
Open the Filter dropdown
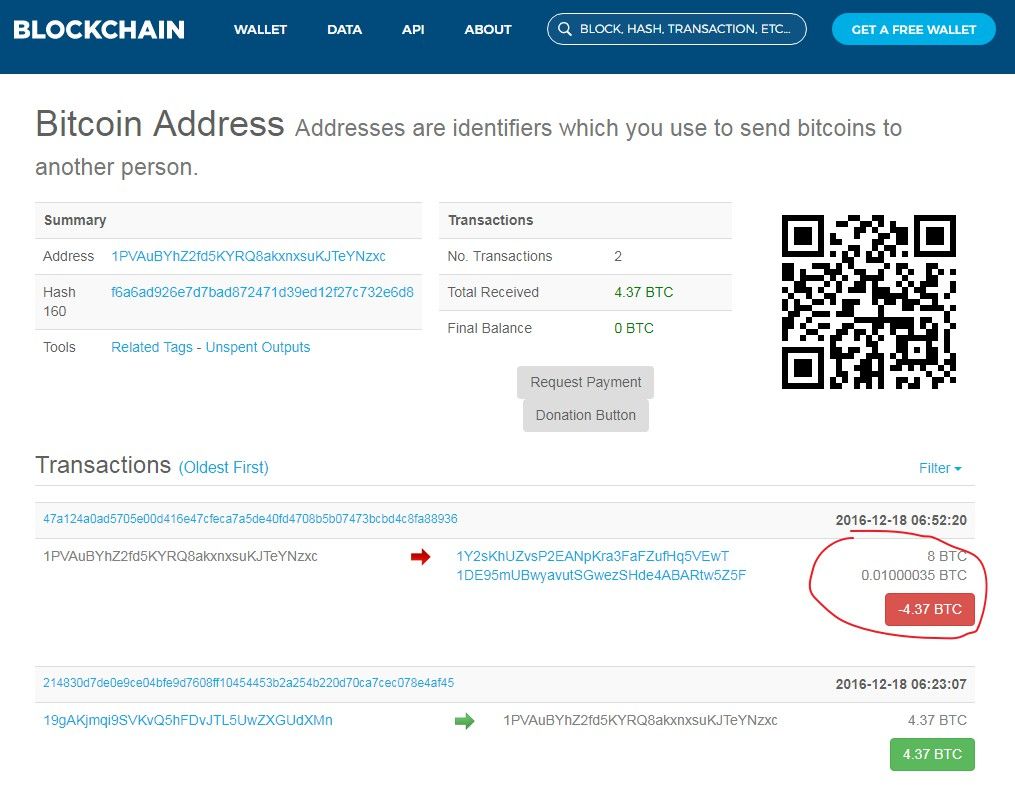940,468
